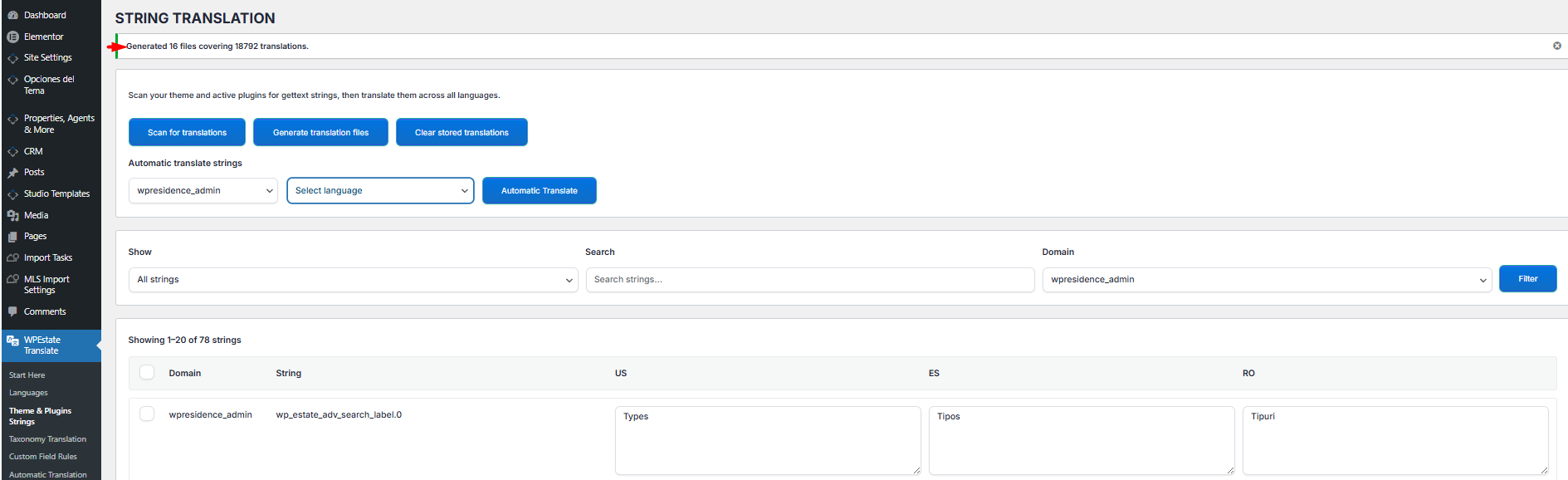Screen dimensions: 1568x480
Task: Tick the checkbox for wp_estate_adv_search_label.0 row
Action: click(147, 414)
